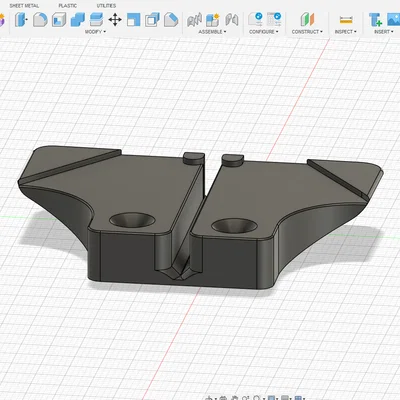
Task: Open the INSPECT dropdown menu
Action: (x=346, y=32)
